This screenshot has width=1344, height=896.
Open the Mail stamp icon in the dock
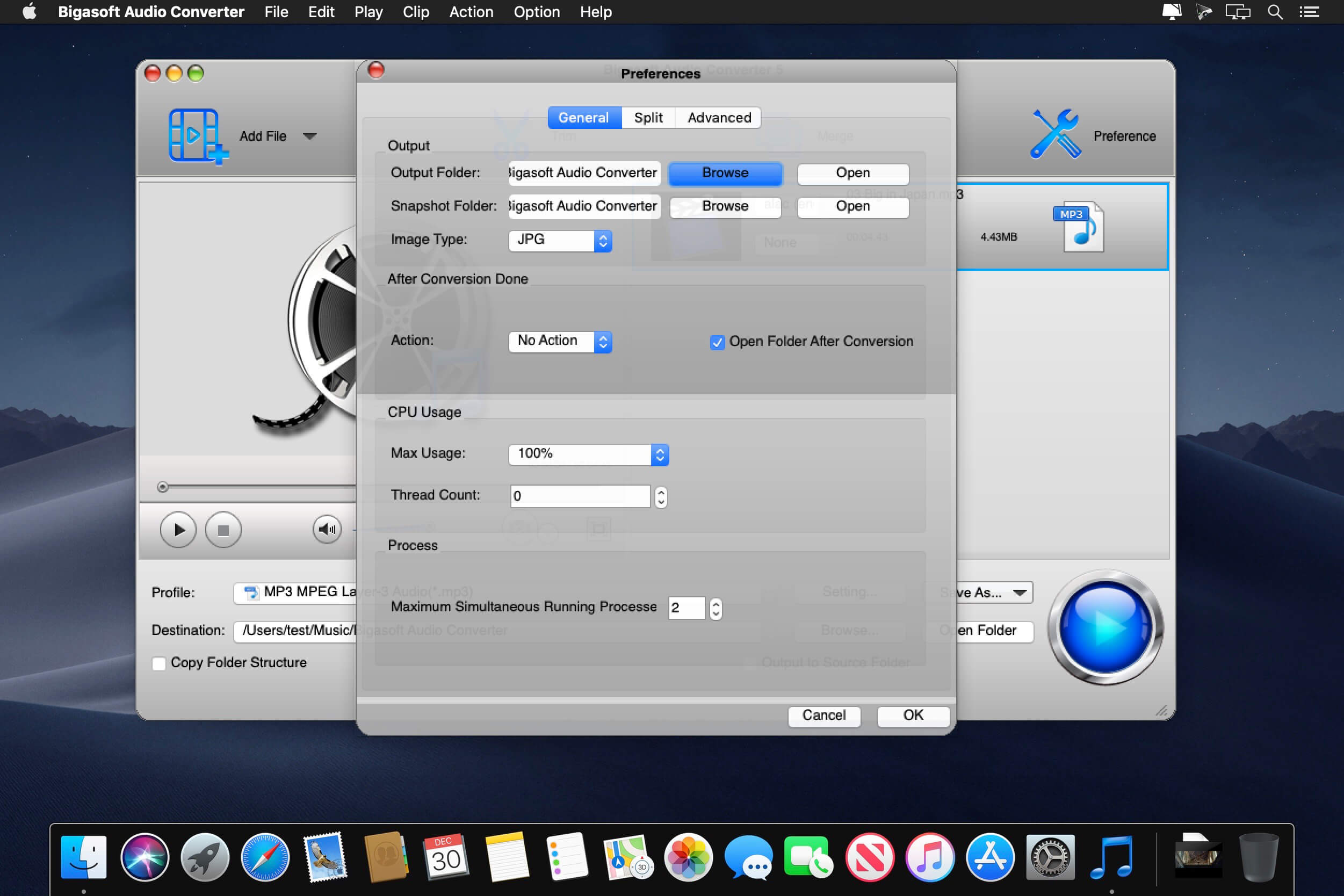pos(326,857)
